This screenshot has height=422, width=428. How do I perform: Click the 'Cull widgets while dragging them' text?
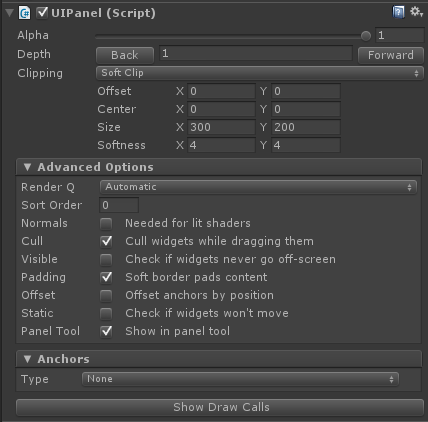coord(219,241)
